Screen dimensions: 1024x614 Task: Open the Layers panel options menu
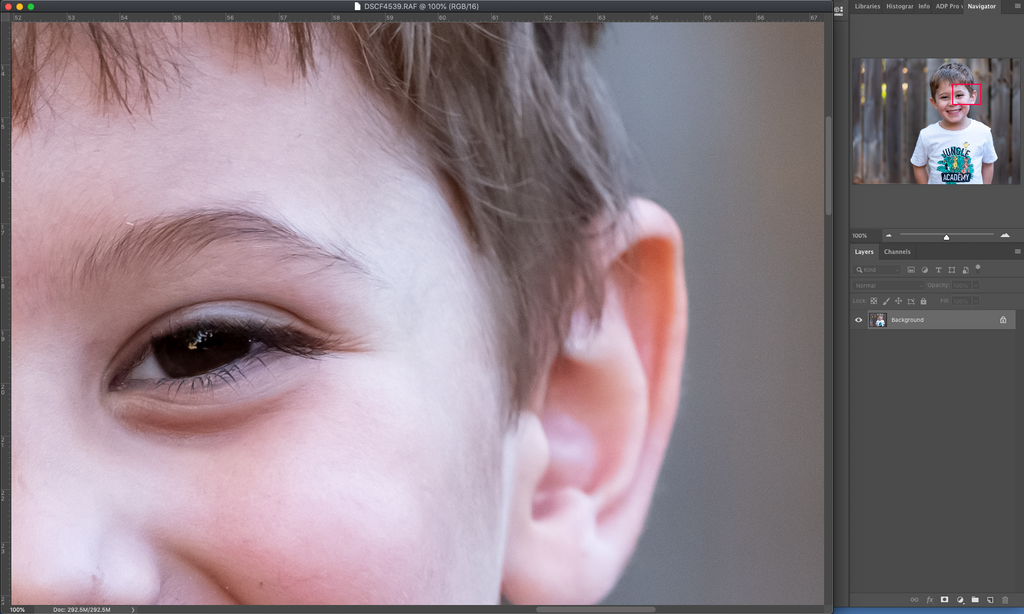pos(1017,252)
